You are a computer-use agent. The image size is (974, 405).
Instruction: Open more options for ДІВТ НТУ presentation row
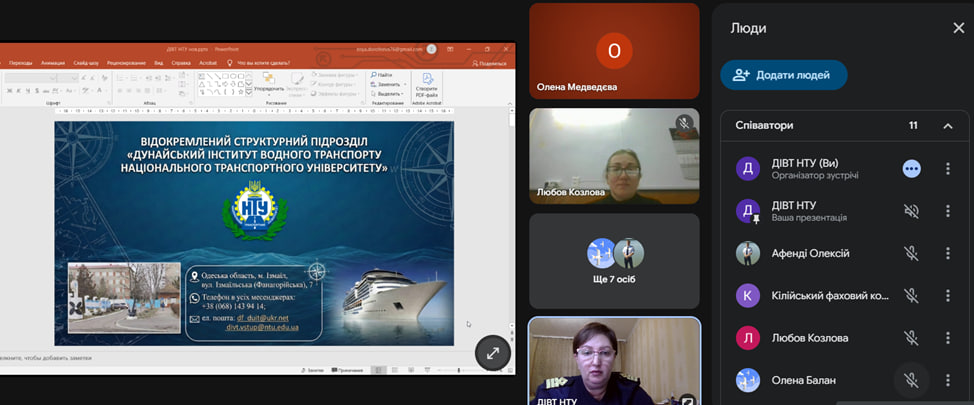[947, 211]
